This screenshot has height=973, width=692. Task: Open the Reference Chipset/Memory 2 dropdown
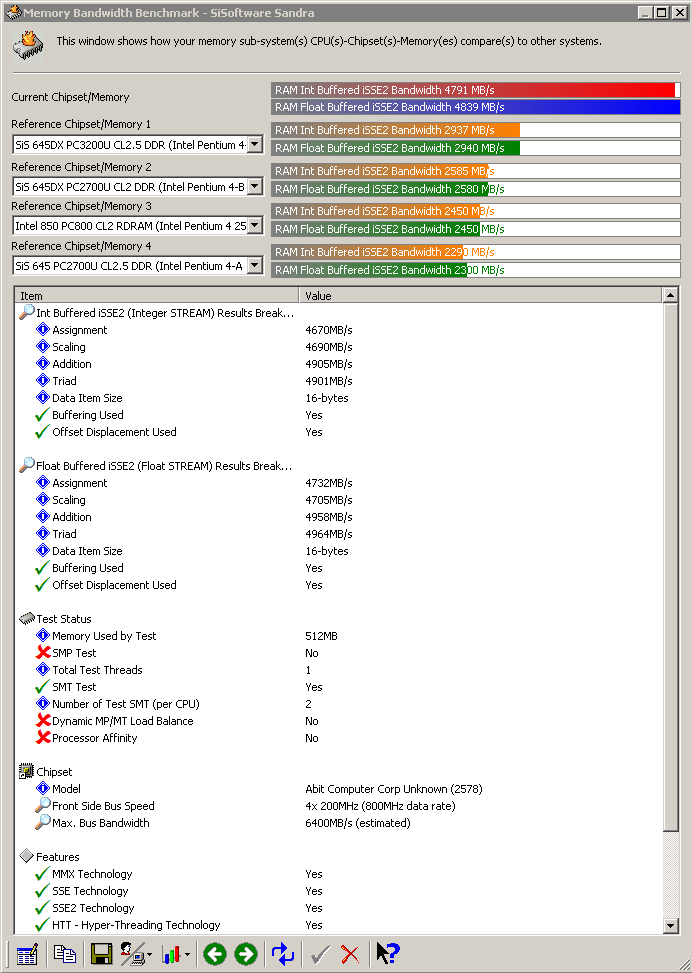pyautogui.click(x=254, y=187)
